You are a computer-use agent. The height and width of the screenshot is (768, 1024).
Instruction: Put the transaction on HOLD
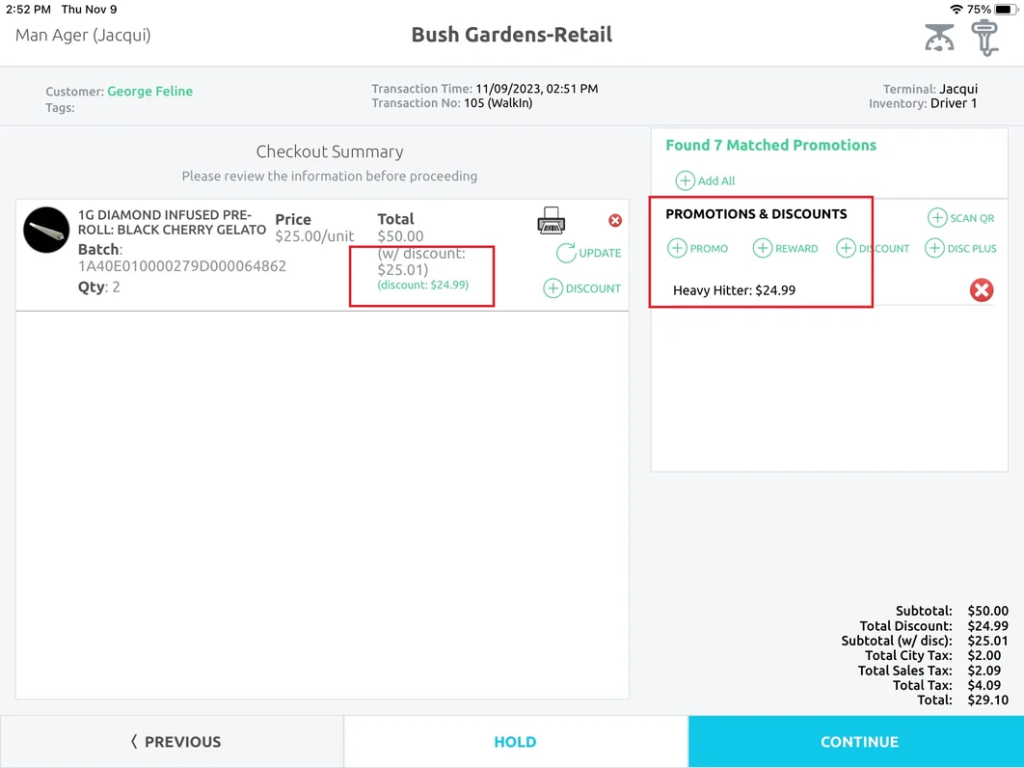515,742
